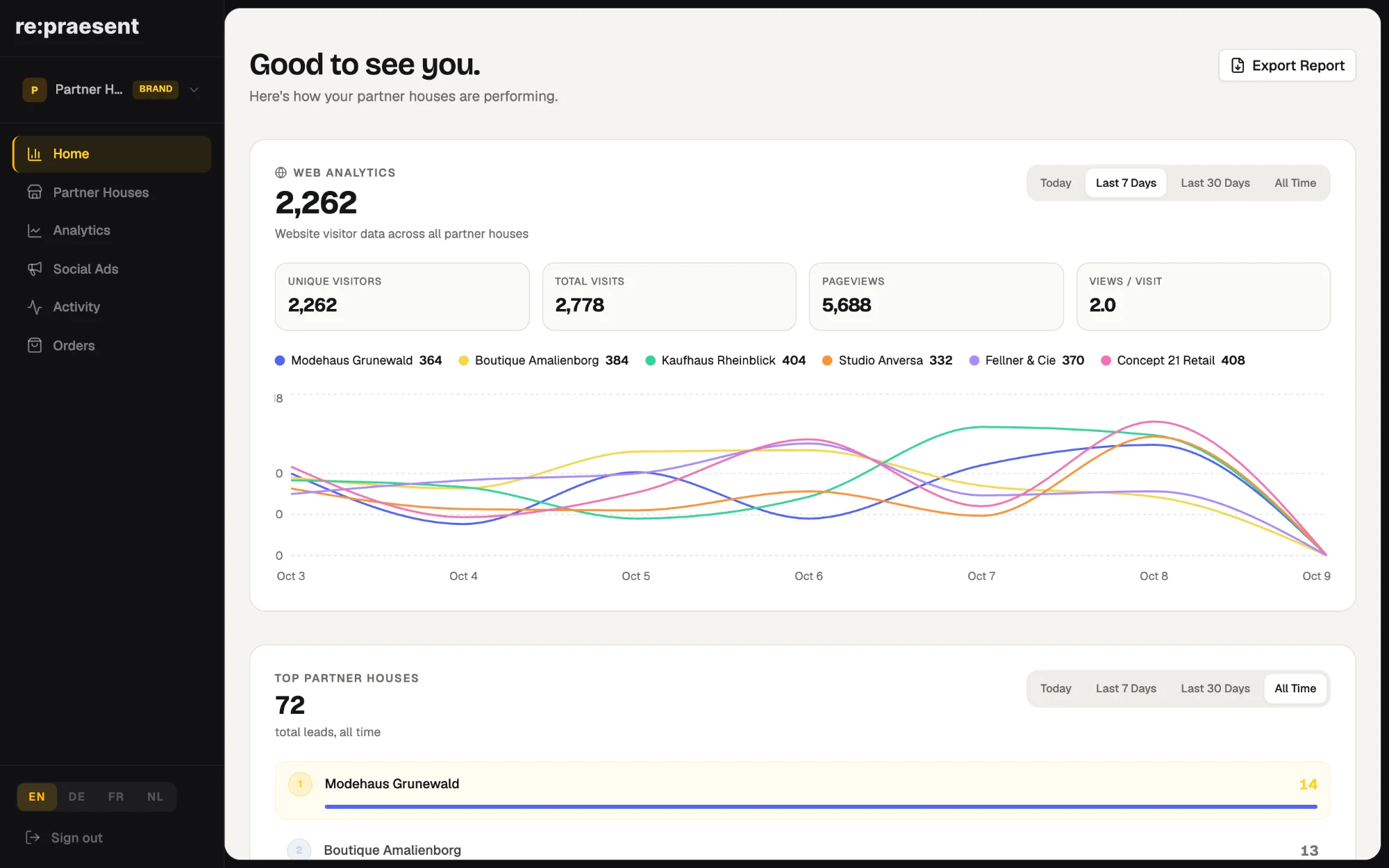Toggle Kaufhaus Rheinblick green legend dot

pyautogui.click(x=651, y=360)
